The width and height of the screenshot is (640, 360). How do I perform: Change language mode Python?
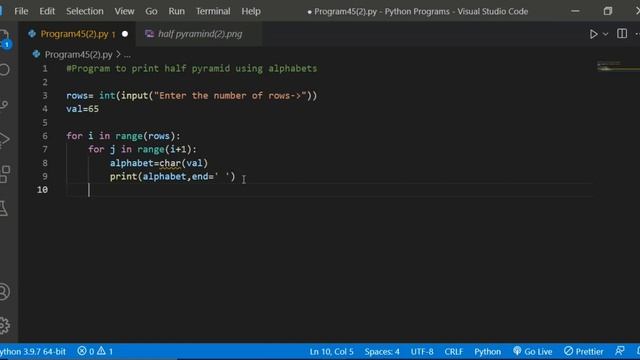pyautogui.click(x=487, y=351)
